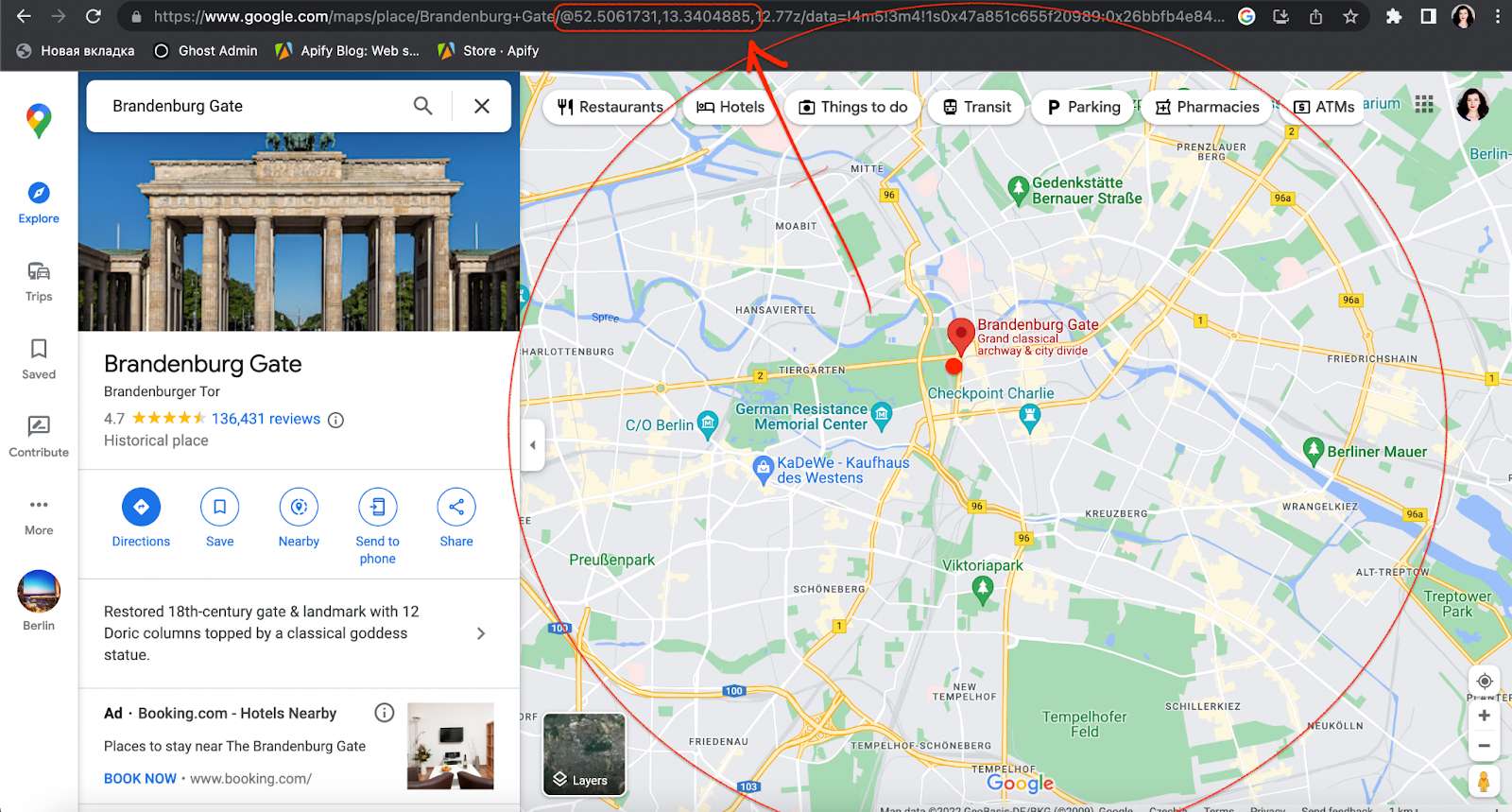
Task: Click the C/O Berlin museum marker
Action: (x=708, y=423)
